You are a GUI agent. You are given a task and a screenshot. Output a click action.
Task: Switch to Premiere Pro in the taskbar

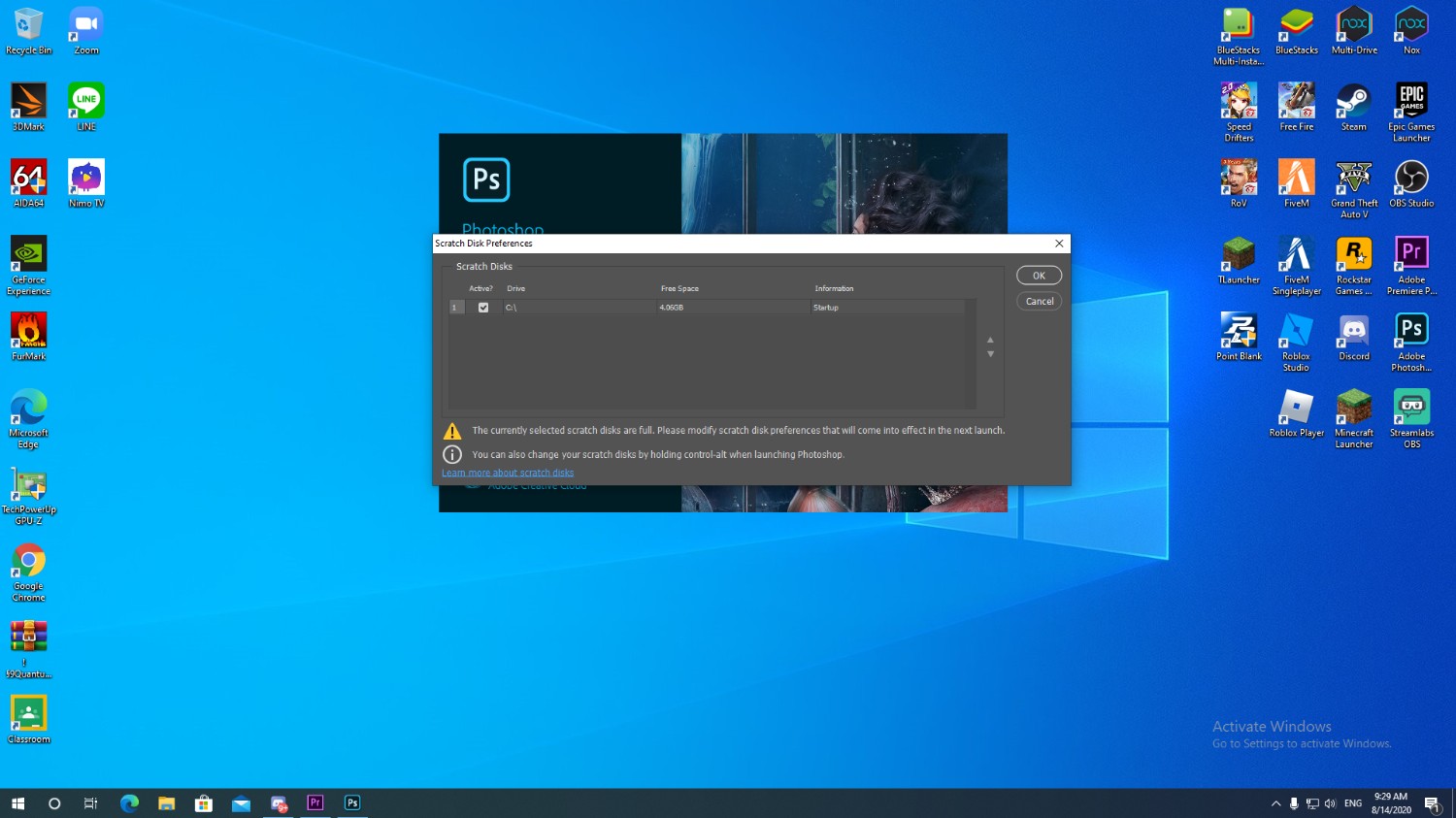(x=315, y=802)
